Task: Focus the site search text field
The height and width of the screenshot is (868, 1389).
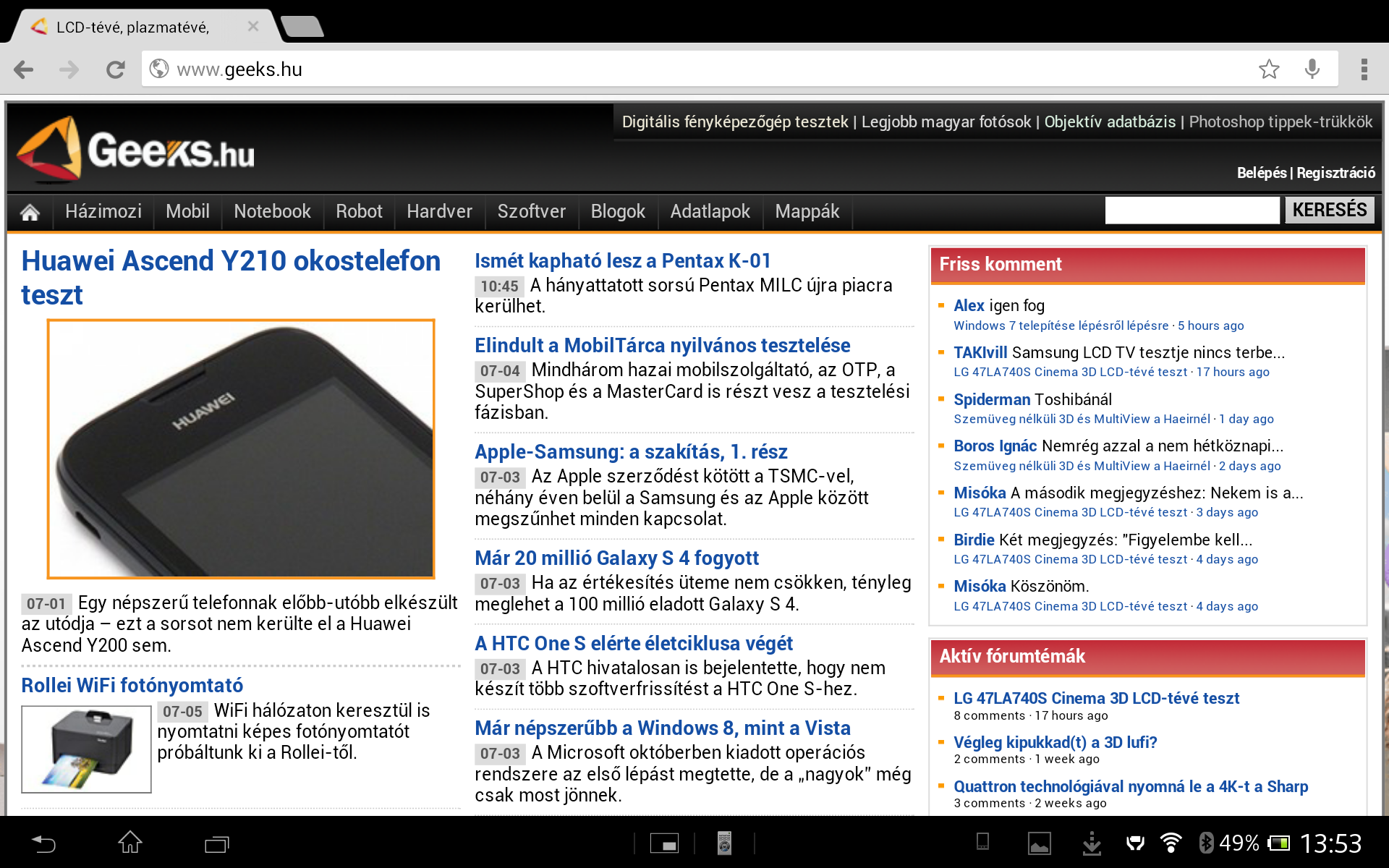Action: (1192, 210)
